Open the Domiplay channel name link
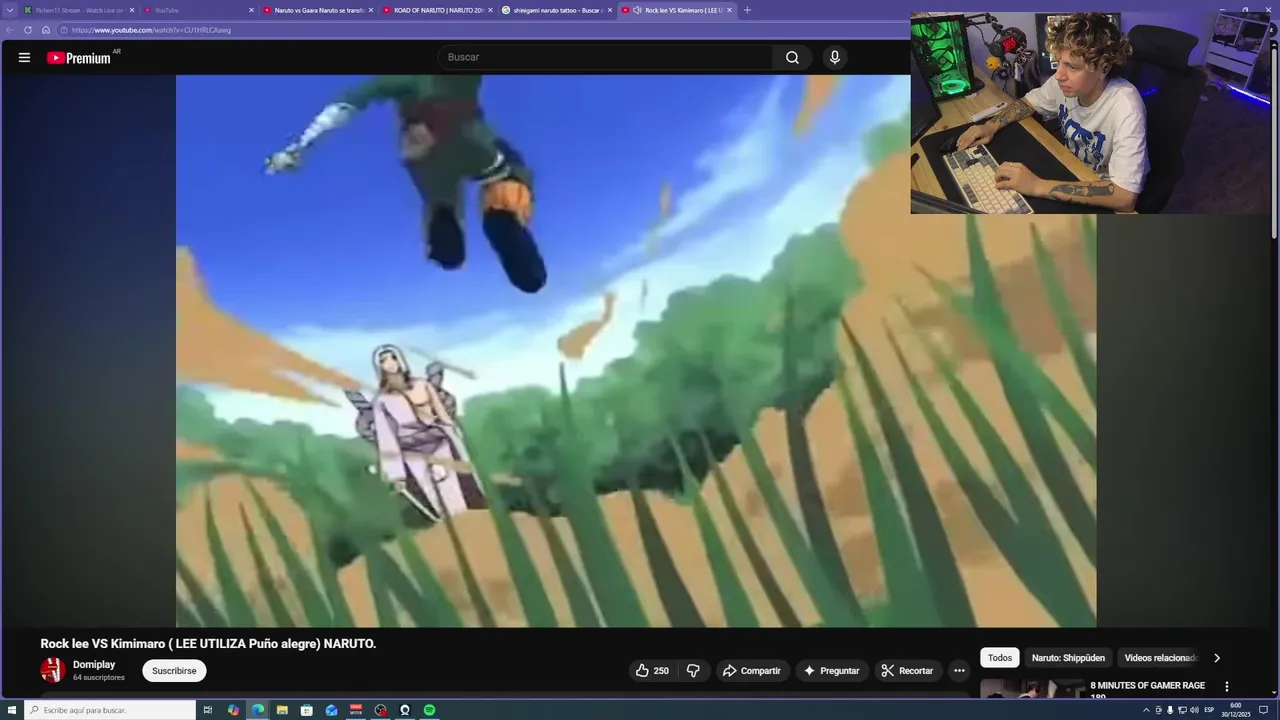Viewport: 1280px width, 720px height. (x=94, y=665)
